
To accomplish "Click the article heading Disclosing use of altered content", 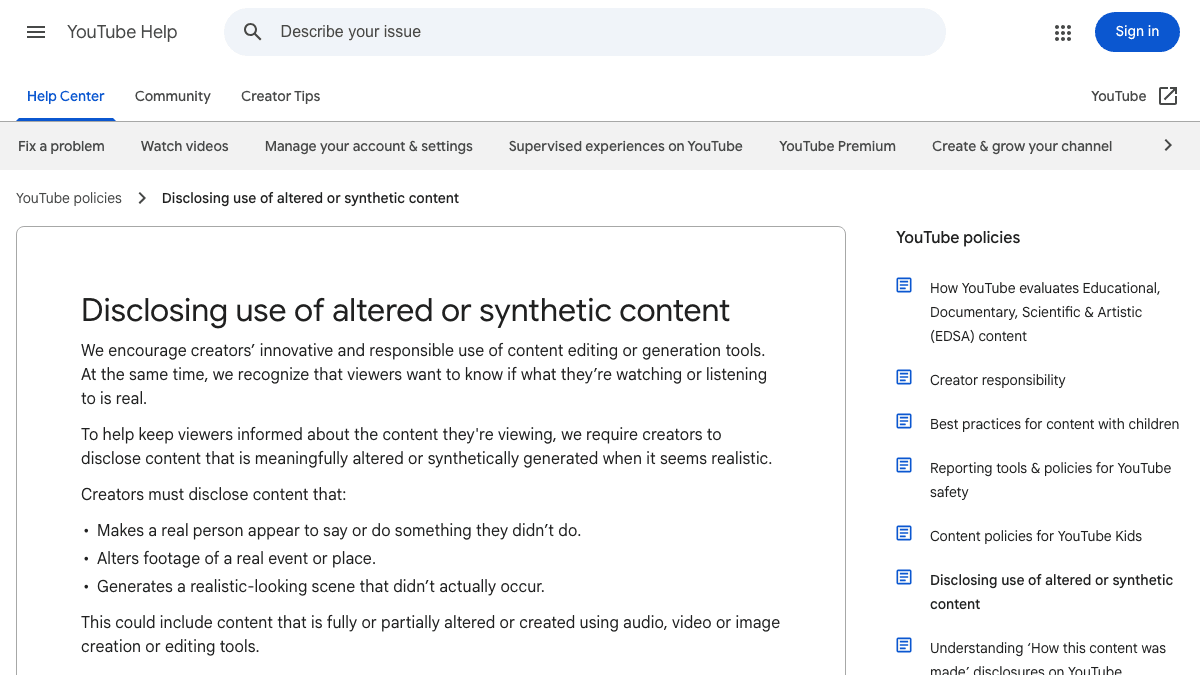I will click(405, 310).
